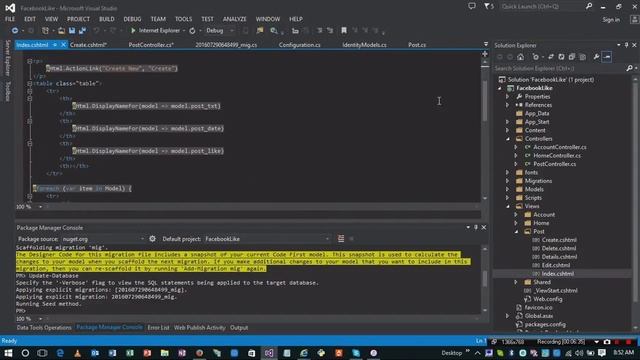Image resolution: width=640 pixels, height=360 pixels.
Task: Open the feedback chat bubble icon
Action: coord(472,6)
